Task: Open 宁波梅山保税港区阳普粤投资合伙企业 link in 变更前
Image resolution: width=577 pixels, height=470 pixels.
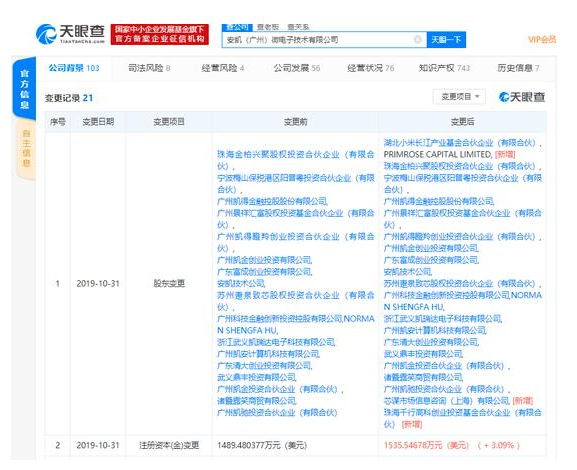Action: click(x=295, y=184)
